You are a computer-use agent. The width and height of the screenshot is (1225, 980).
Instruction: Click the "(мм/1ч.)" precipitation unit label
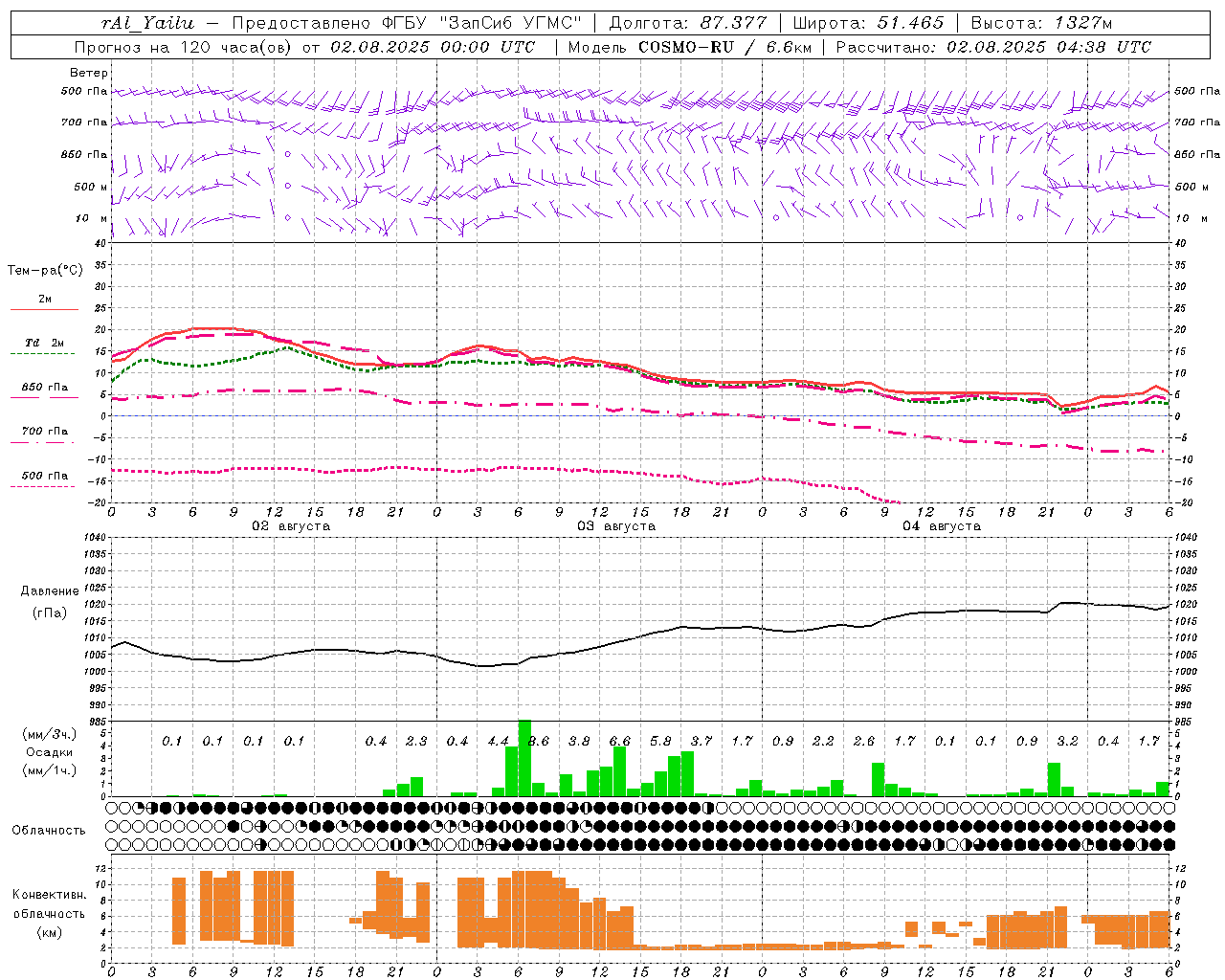pos(49,770)
